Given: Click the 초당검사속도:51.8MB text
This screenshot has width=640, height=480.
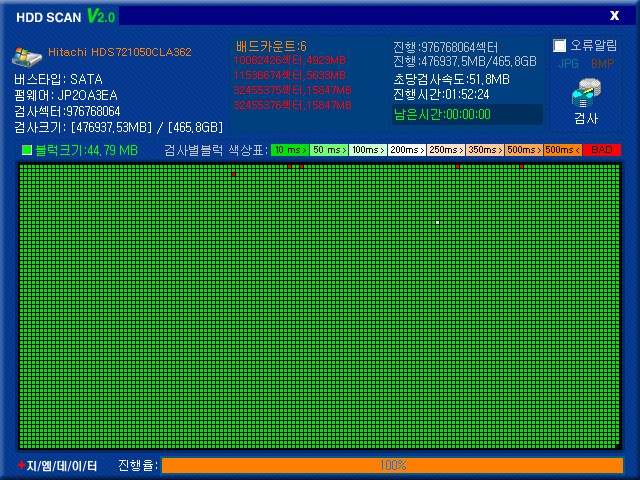Looking at the screenshot, I should point(451,79).
